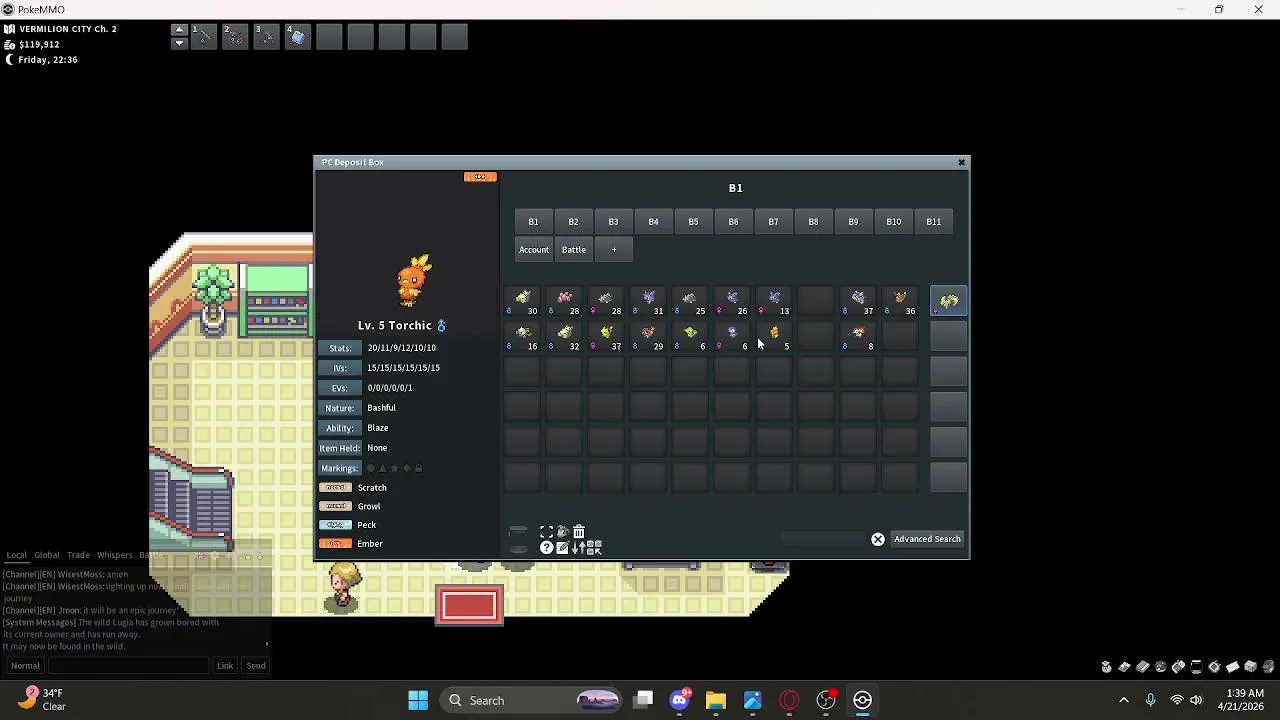Viewport: 1280px width, 720px height.
Task: Select the level 16 Pokémon slot
Action: [x=522, y=338]
